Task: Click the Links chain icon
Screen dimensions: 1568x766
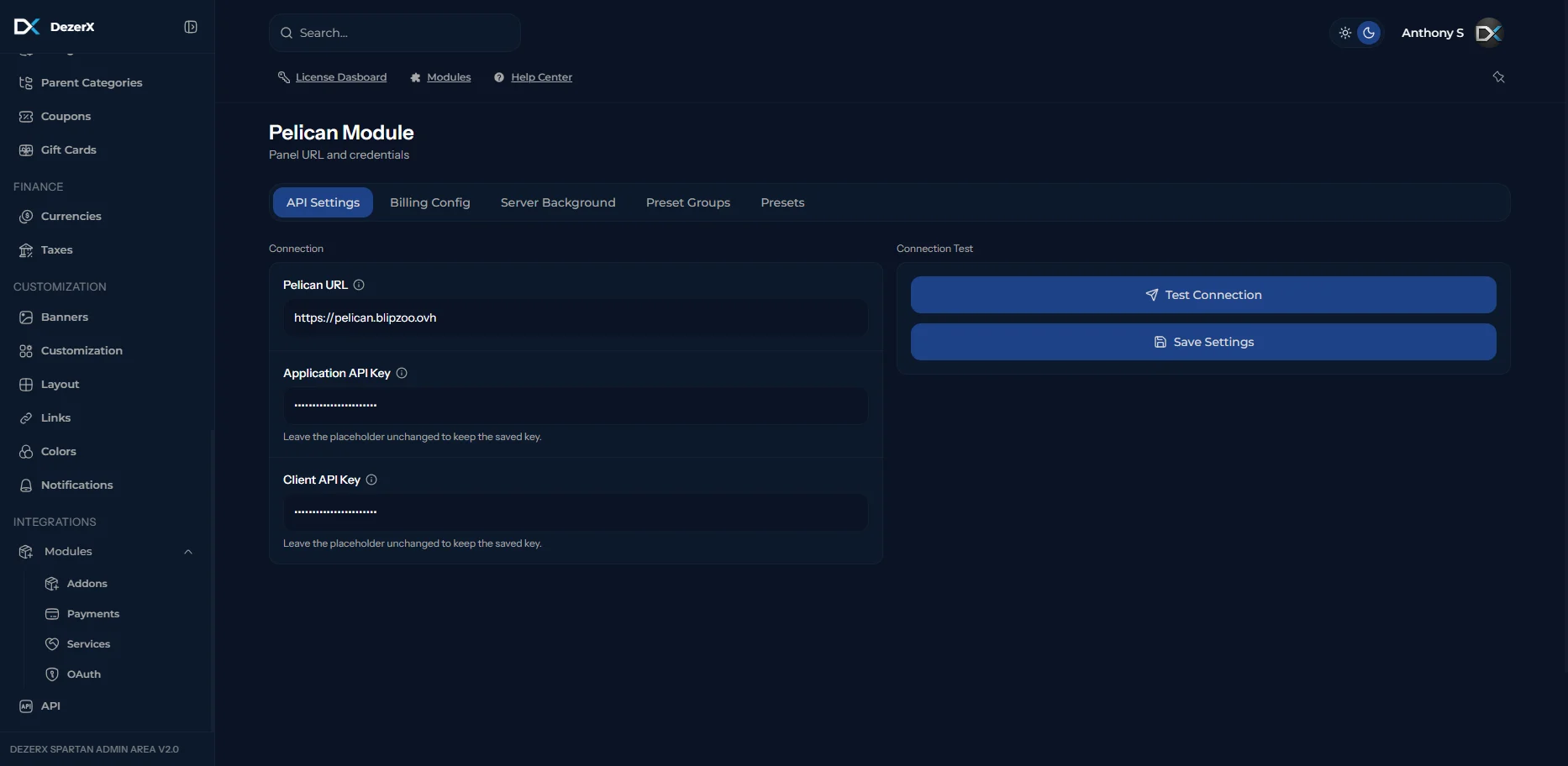Action: click(26, 417)
